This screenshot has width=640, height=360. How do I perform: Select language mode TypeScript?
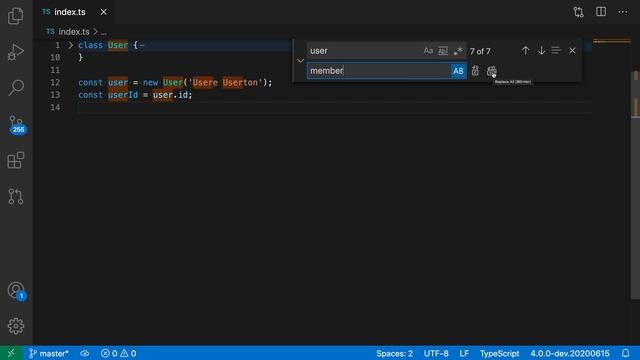(499, 353)
